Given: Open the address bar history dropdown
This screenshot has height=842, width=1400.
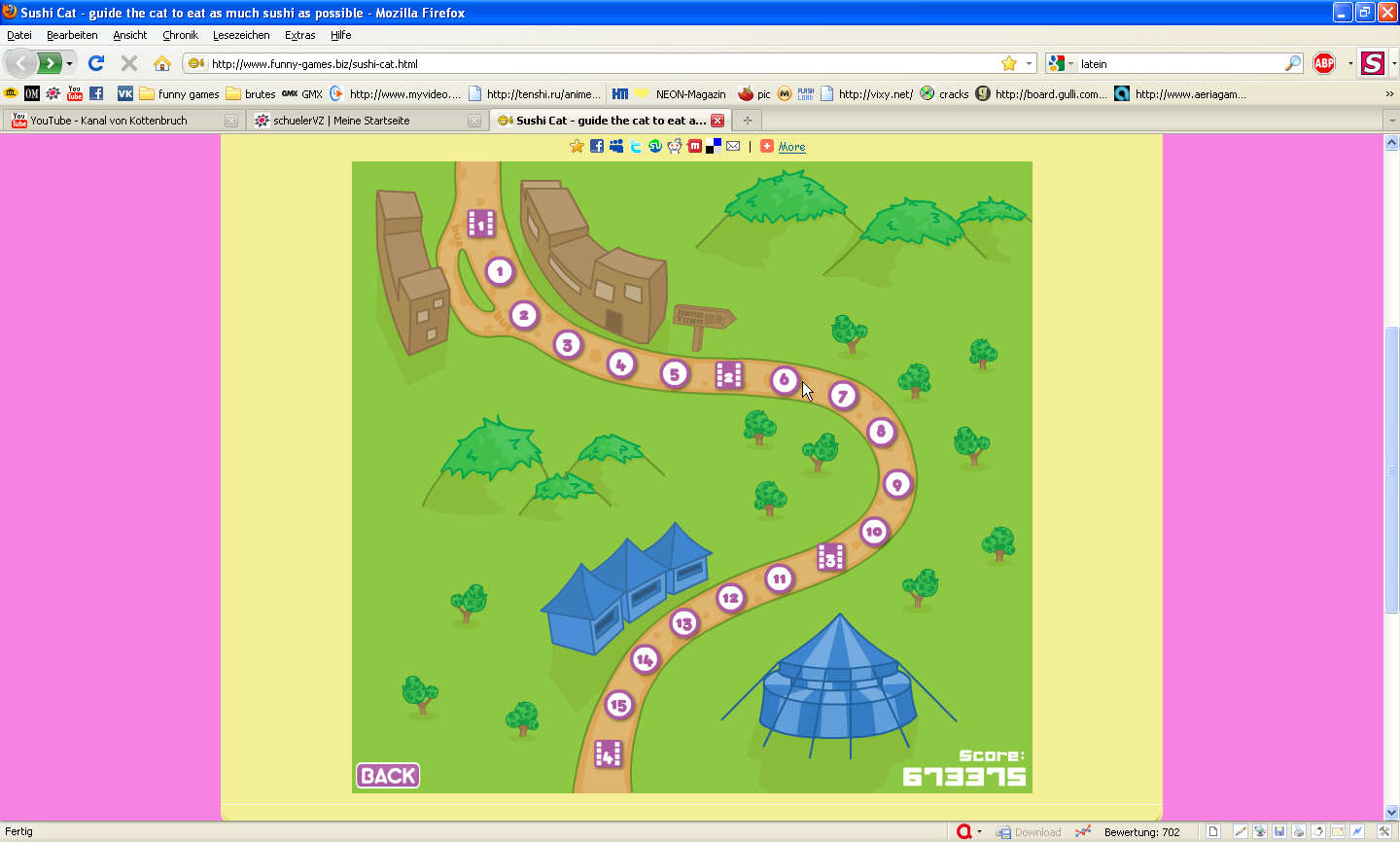Looking at the screenshot, I should pos(1029,63).
